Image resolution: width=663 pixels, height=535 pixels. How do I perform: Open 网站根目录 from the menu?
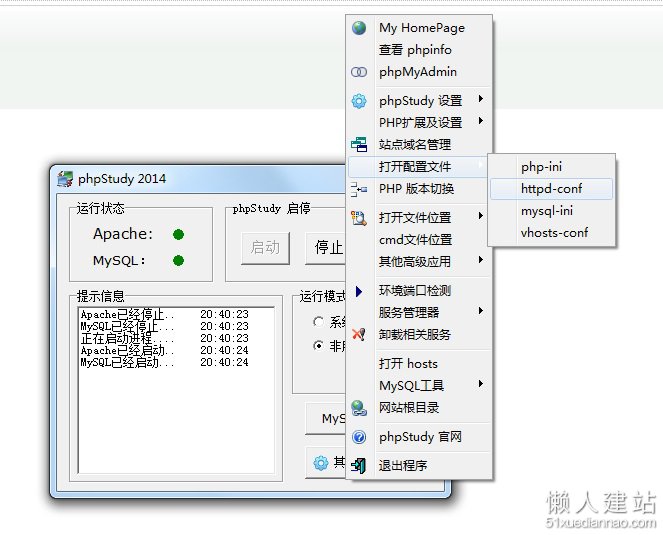point(419,408)
